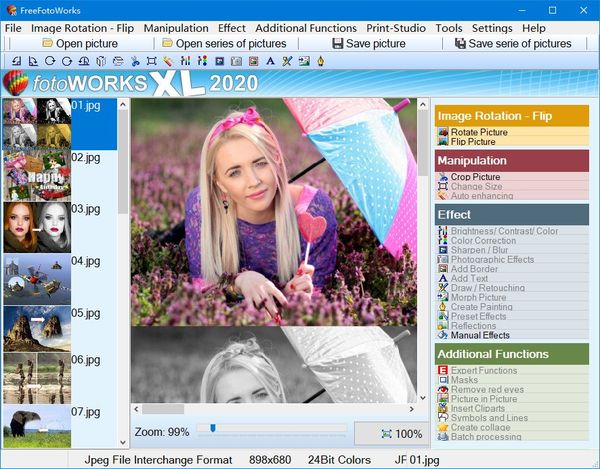
Task: Click the preview's vertical scrollbar down arrow
Action: pyautogui.click(x=423, y=398)
